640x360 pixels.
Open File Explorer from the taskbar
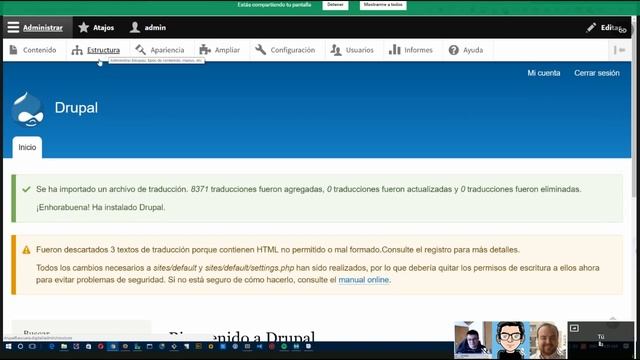[64, 347]
